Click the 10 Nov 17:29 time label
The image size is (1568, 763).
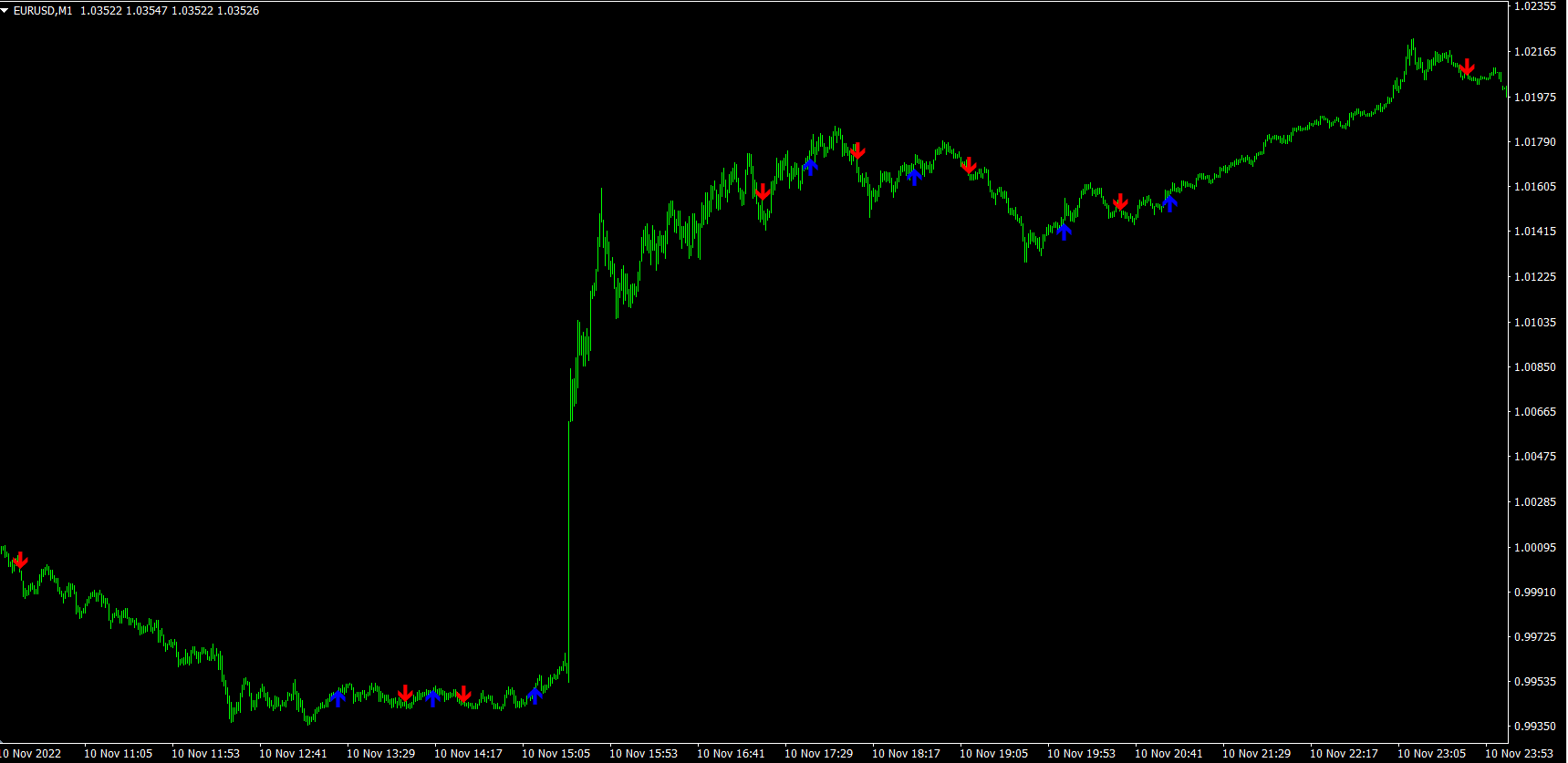(819, 754)
